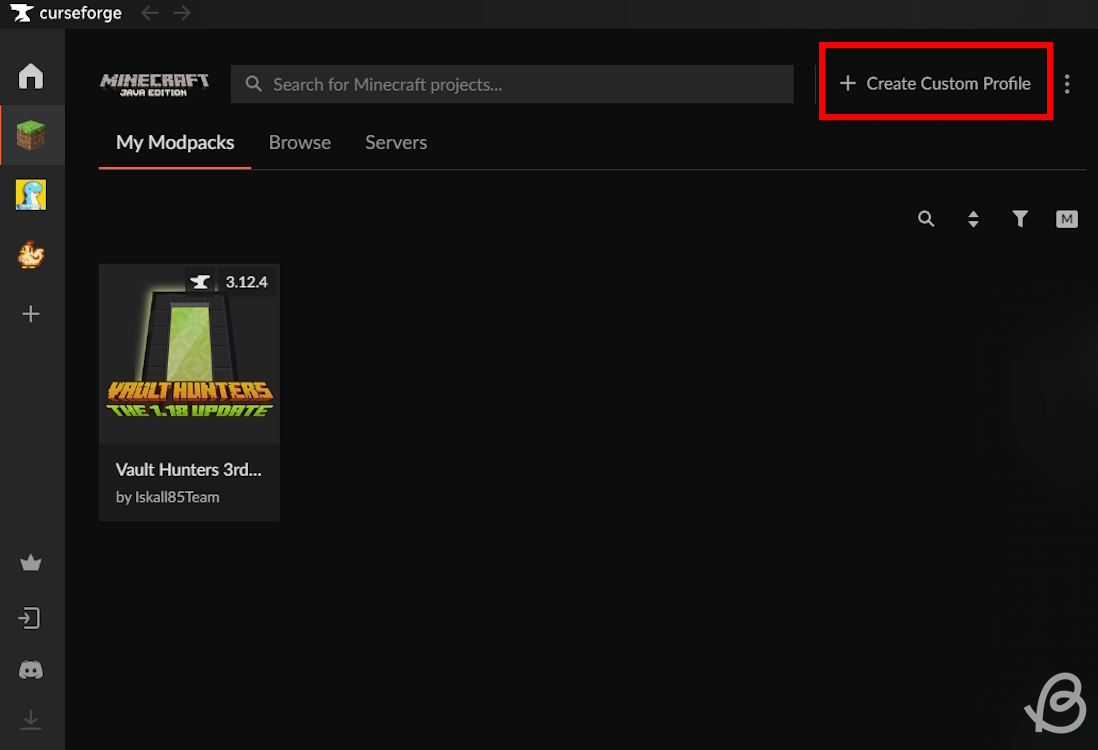The image size is (1098, 750).
Task: Switch to the Browse tab
Action: click(299, 142)
